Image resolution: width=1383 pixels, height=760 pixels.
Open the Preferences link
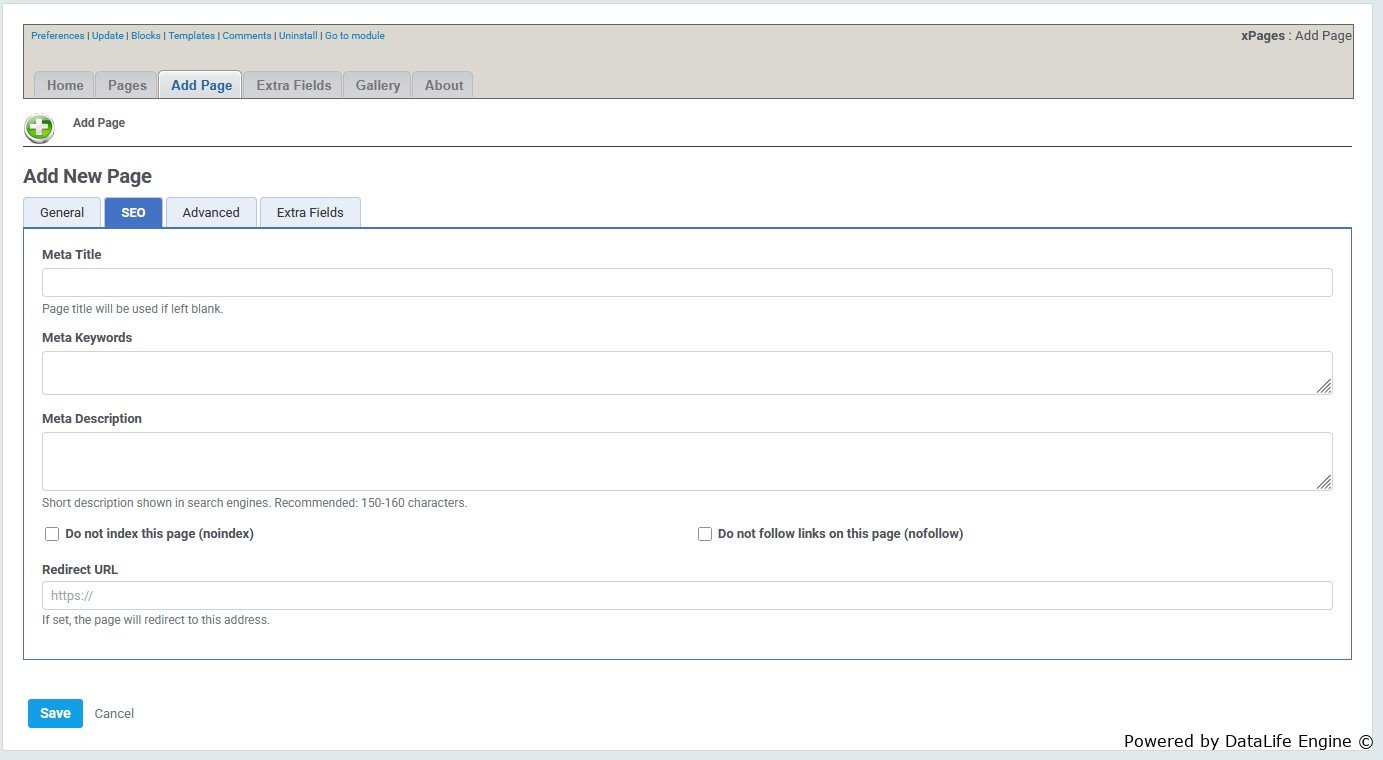[58, 36]
